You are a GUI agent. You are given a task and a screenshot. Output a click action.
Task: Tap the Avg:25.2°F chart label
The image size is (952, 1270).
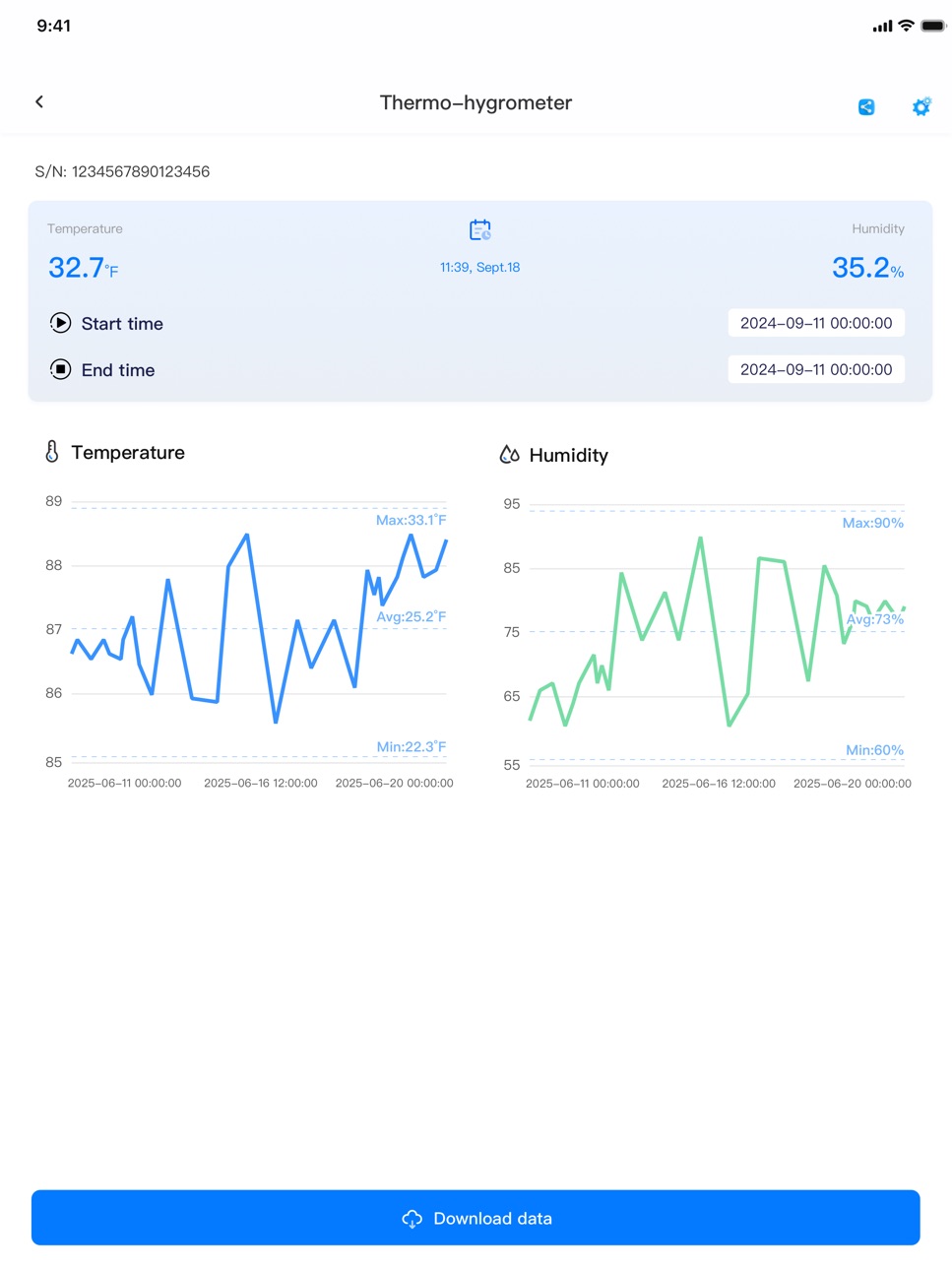(411, 616)
